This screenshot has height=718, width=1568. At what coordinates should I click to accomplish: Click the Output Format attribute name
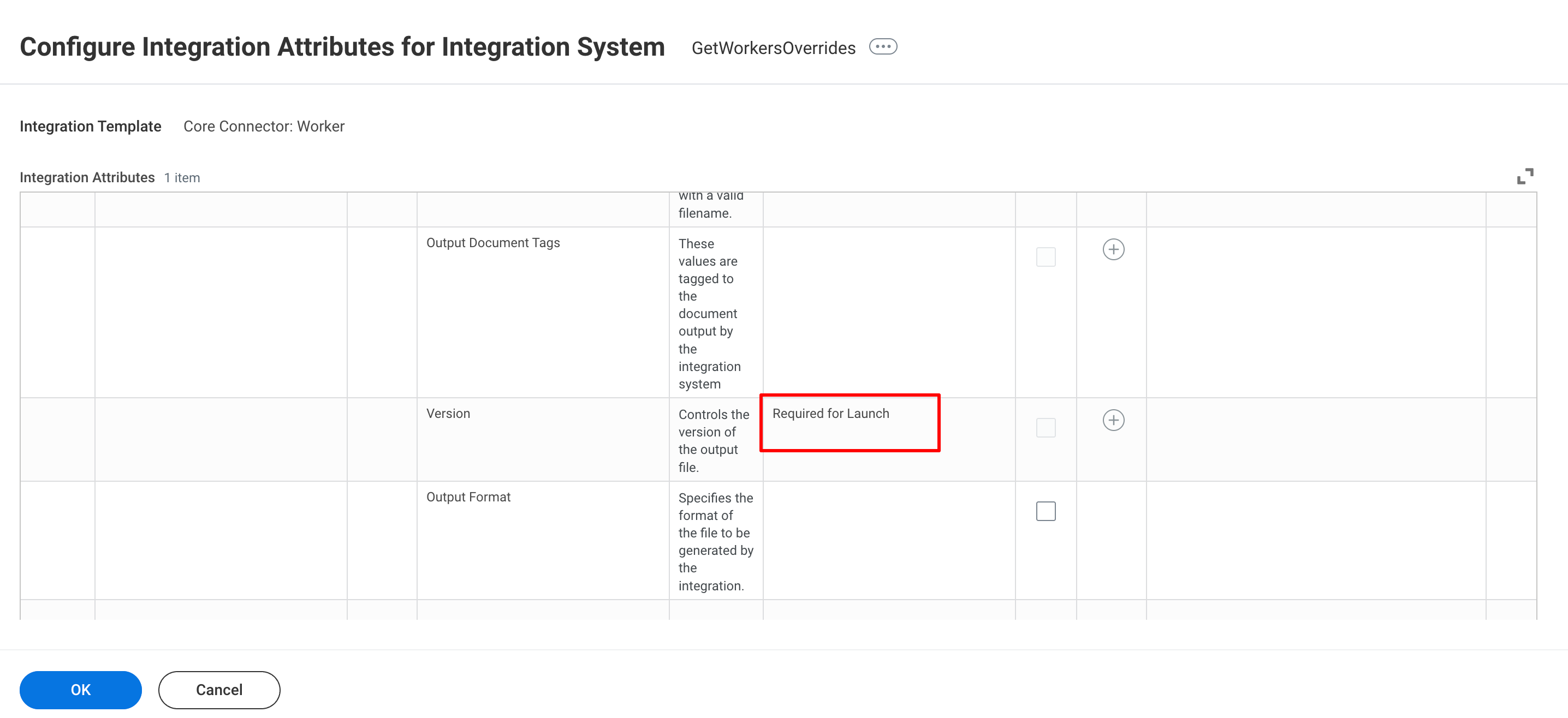tap(468, 497)
